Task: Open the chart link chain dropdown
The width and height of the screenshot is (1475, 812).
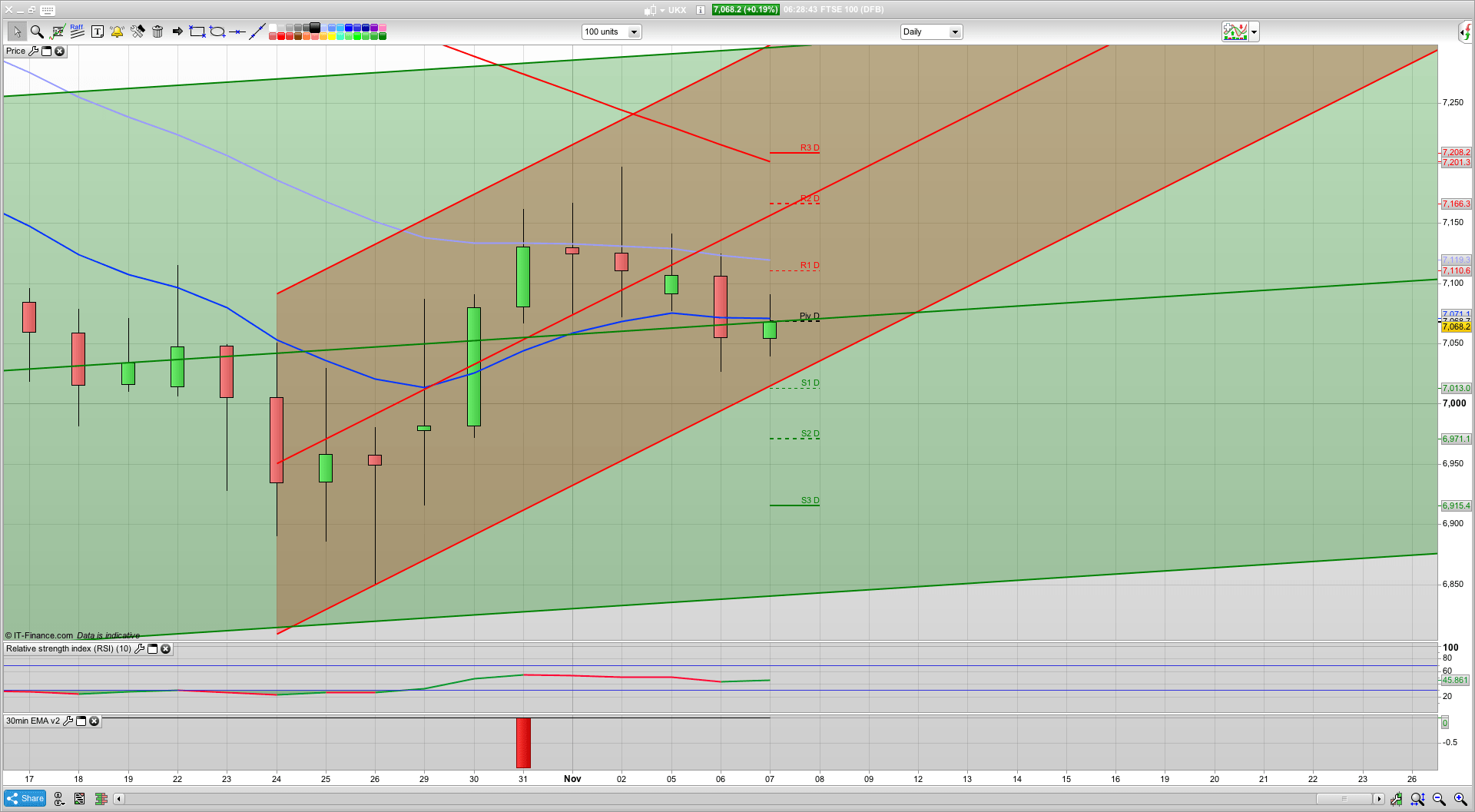Action: [x=59, y=799]
